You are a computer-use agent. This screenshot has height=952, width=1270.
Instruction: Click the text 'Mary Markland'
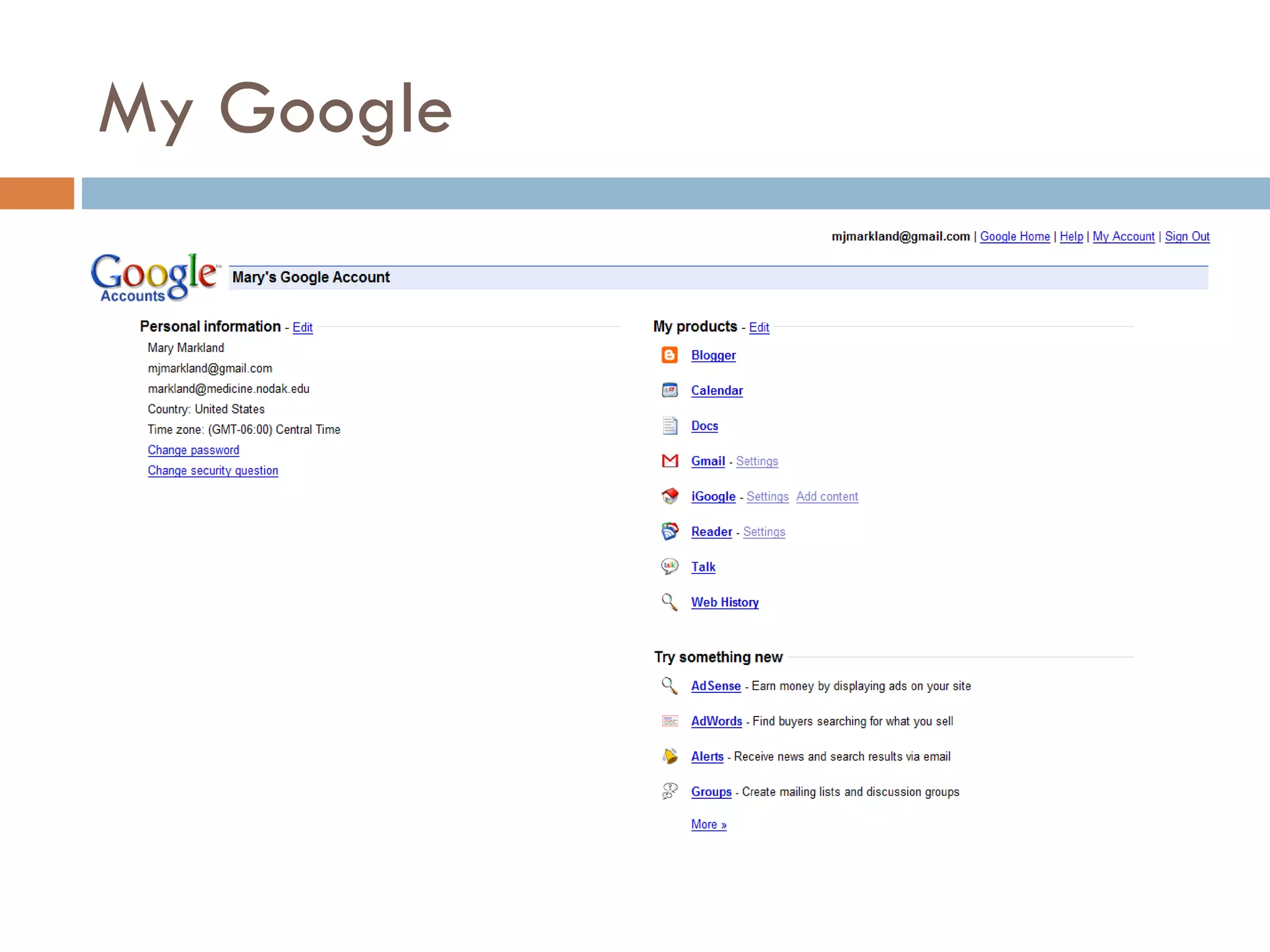pos(185,348)
